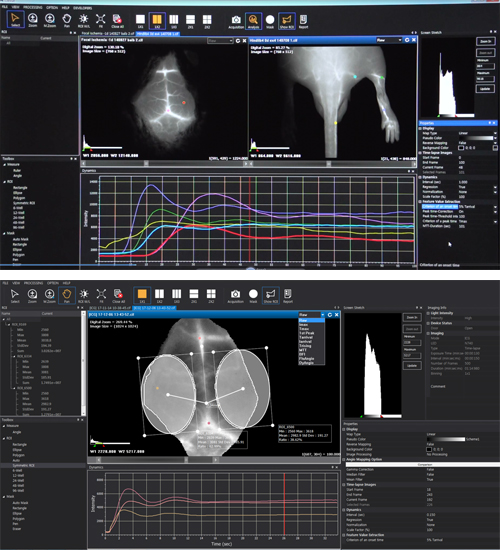Select the ROI W/L tool in upper window
The image size is (500, 550).
(x=84, y=20)
